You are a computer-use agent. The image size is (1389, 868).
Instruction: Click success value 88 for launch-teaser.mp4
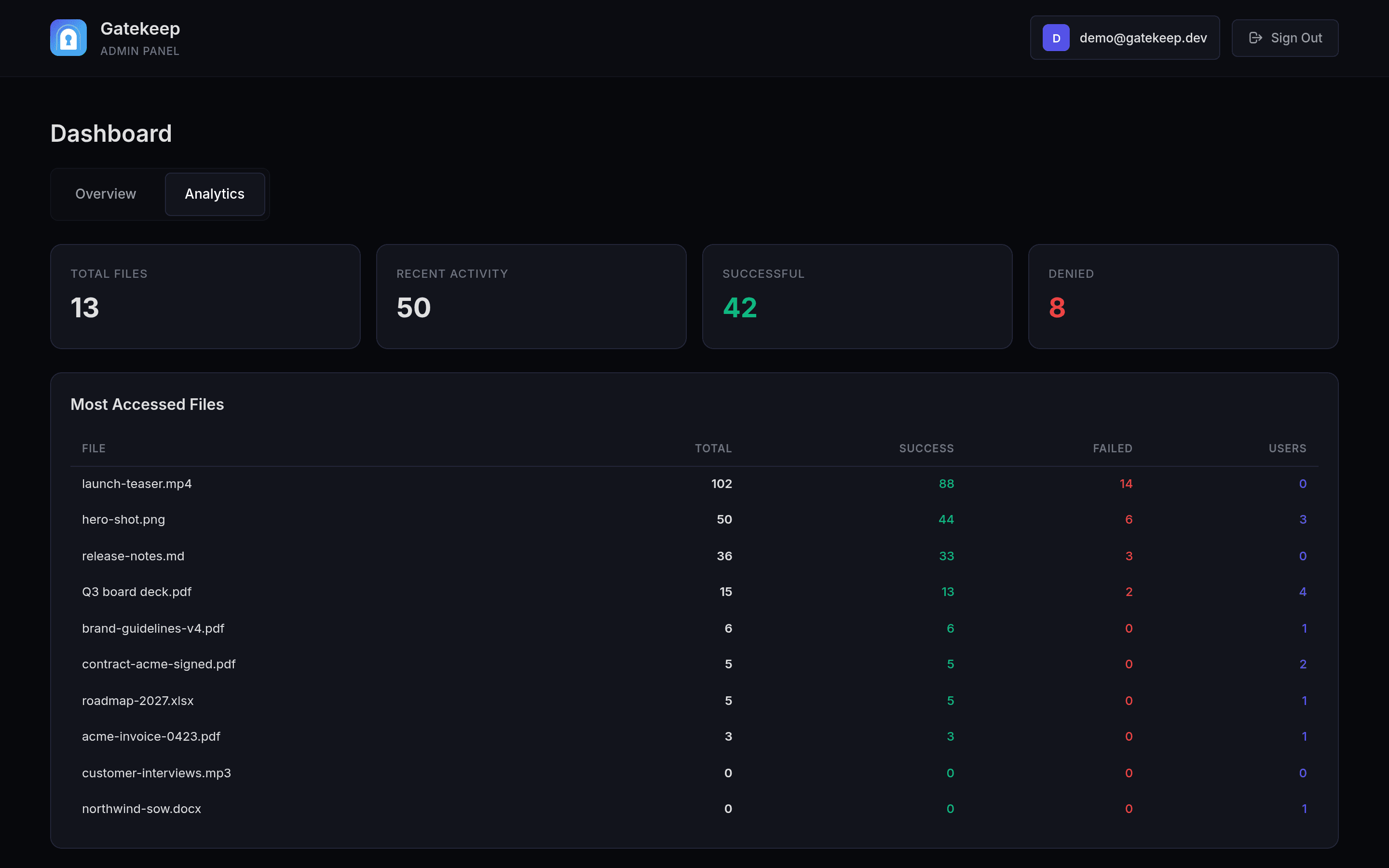[x=946, y=484]
